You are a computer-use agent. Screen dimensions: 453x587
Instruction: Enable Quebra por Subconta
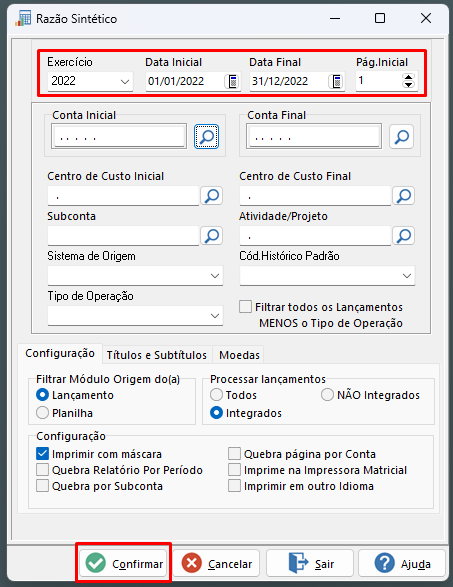42,486
